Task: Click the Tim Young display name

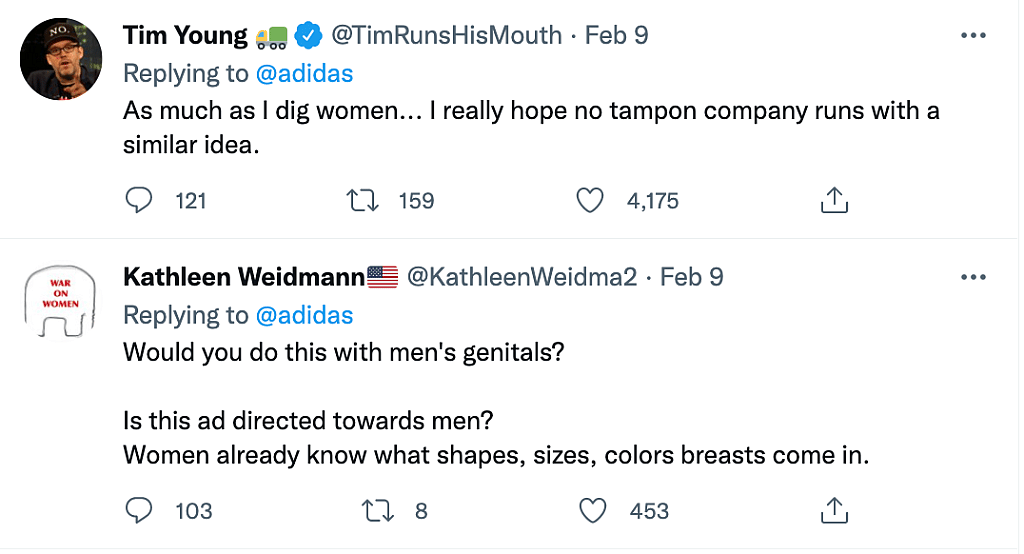Action: (185, 36)
